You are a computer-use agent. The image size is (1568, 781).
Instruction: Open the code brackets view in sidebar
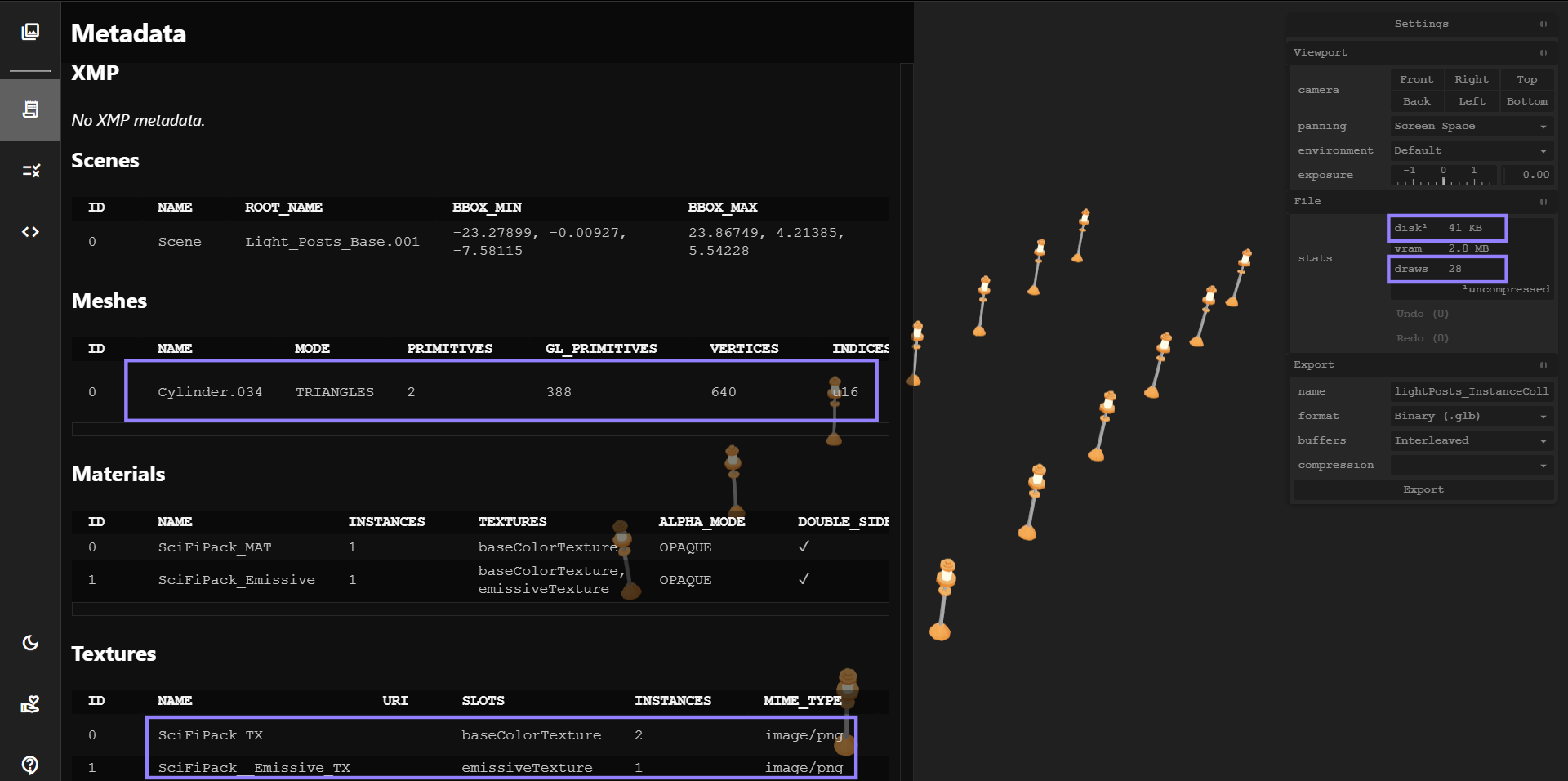point(30,232)
